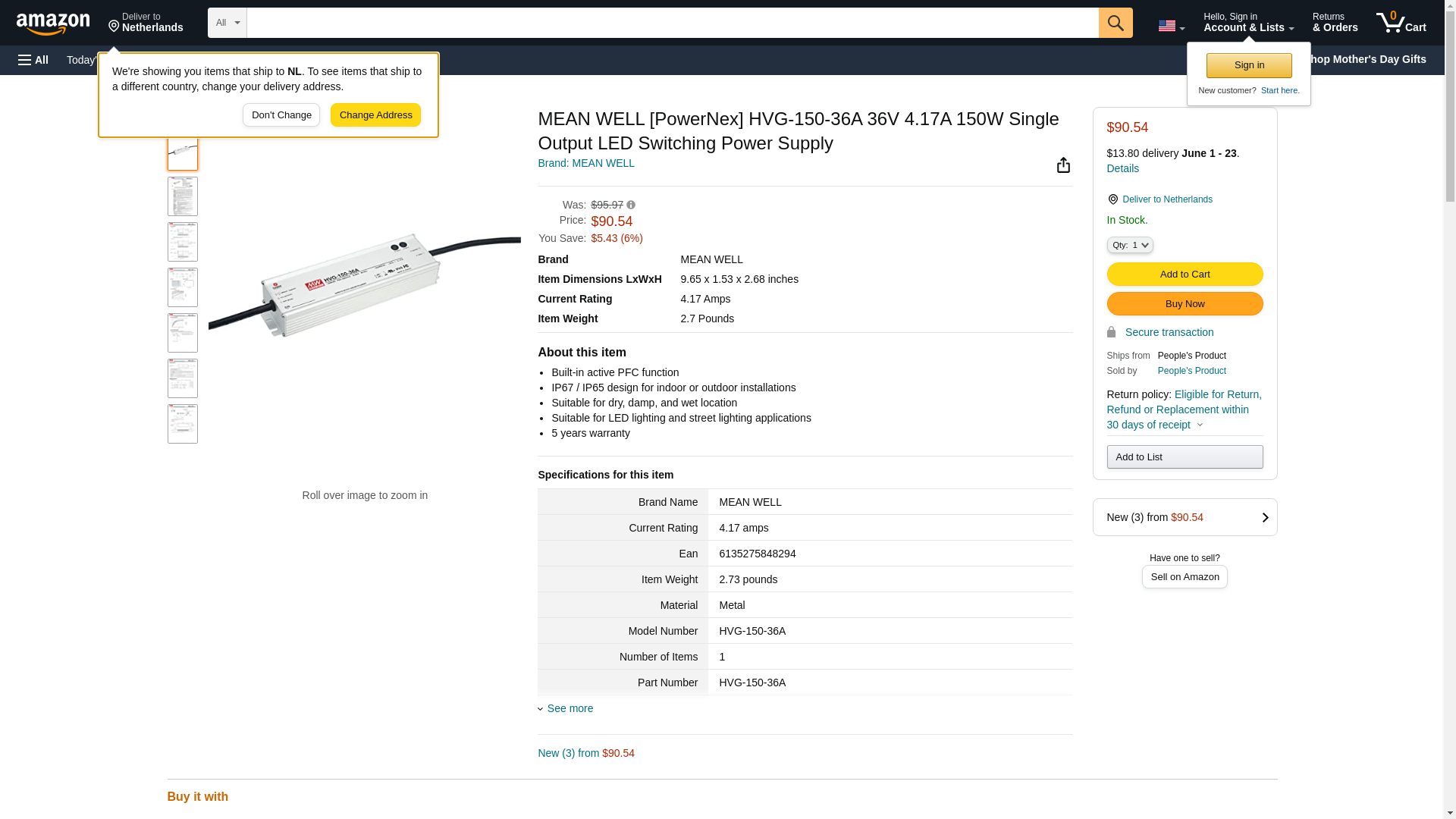Open the All hamburger menu
This screenshot has width=1456, height=819.
[x=33, y=60]
